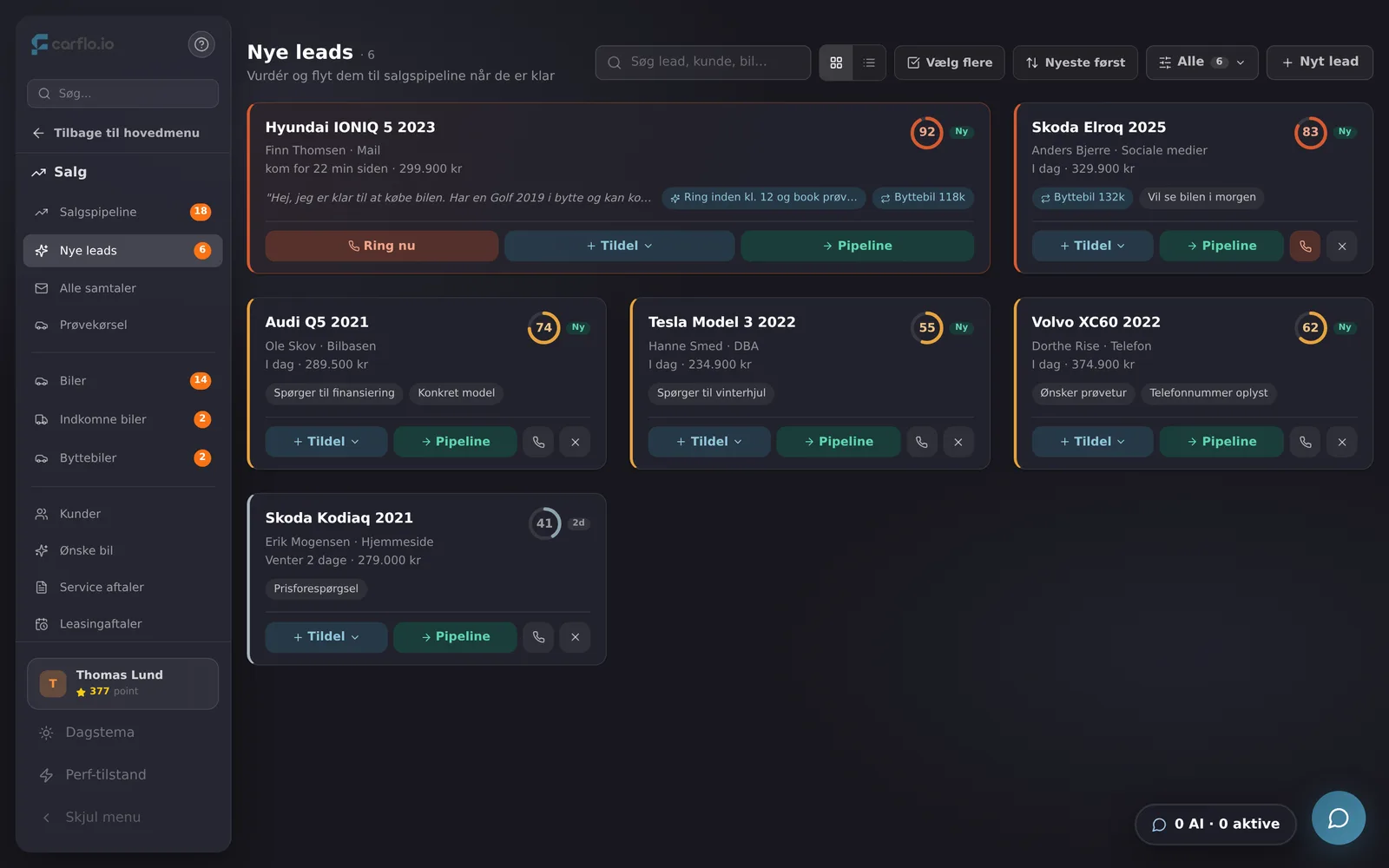This screenshot has height=868, width=1389.
Task: Open the Nyeste først sort dropdown
Action: [x=1076, y=62]
